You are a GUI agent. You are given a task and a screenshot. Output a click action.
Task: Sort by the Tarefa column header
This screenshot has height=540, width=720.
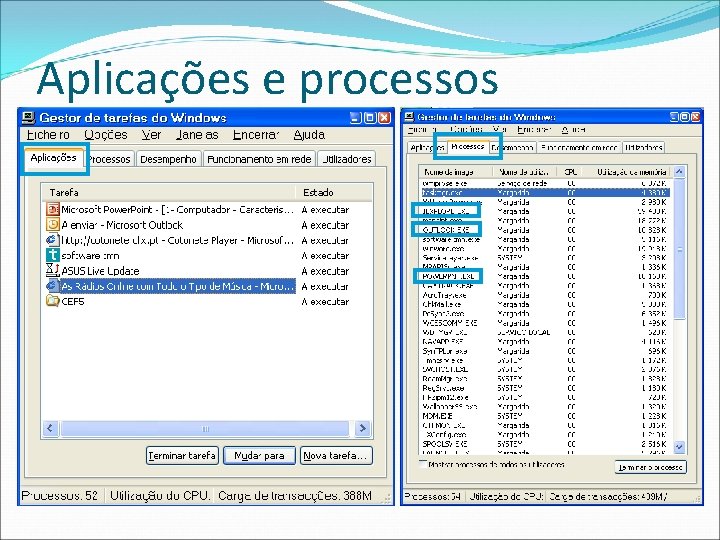click(x=169, y=192)
